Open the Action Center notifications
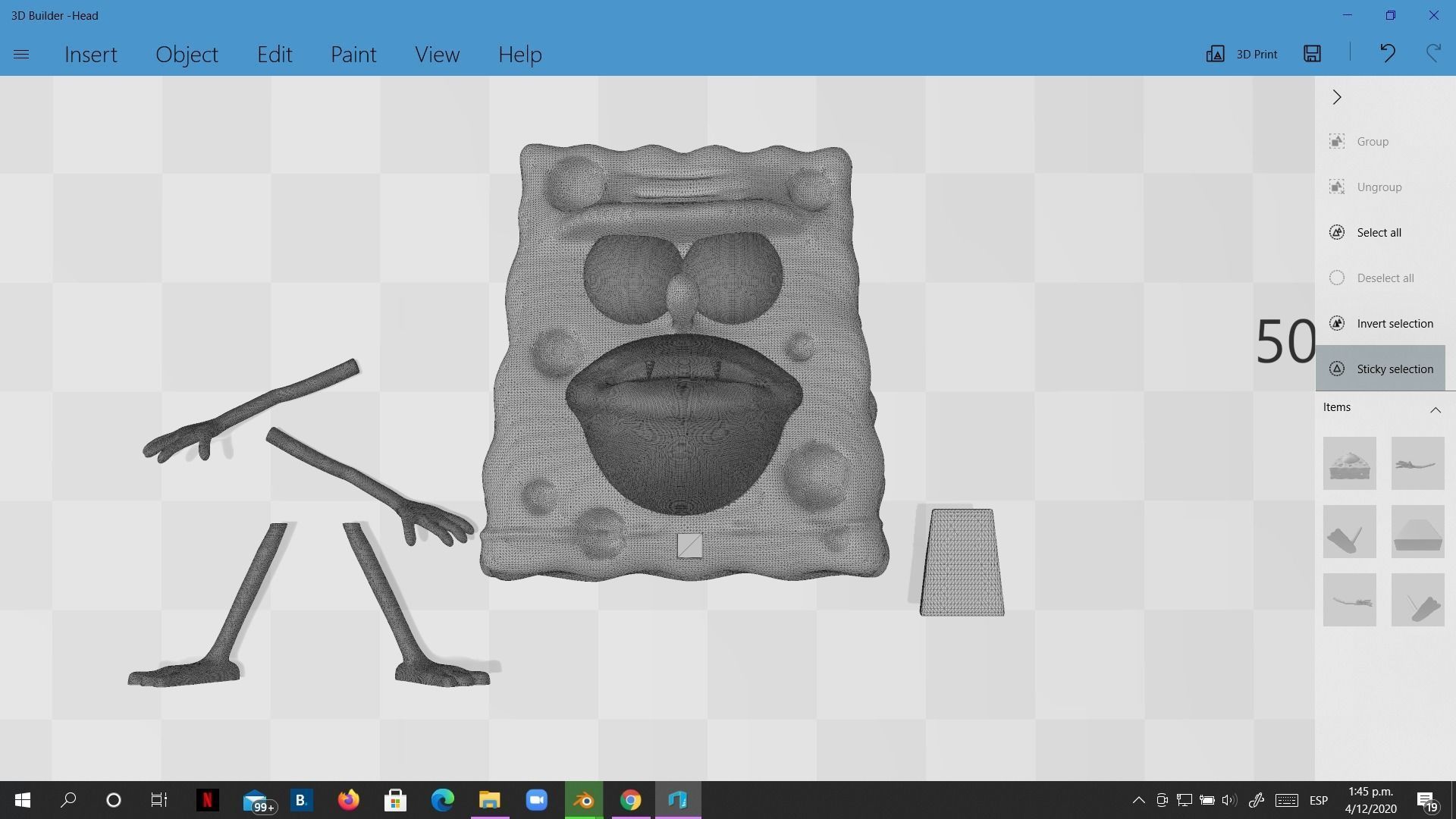The height and width of the screenshot is (819, 1456). [x=1426, y=801]
